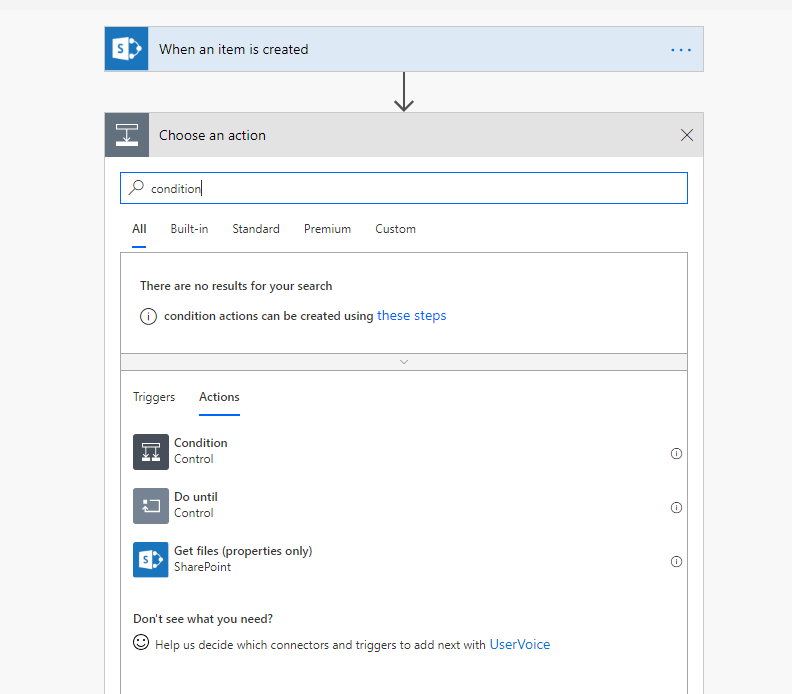Click the Choose an action header icon
This screenshot has height=694, width=792.
tap(127, 135)
